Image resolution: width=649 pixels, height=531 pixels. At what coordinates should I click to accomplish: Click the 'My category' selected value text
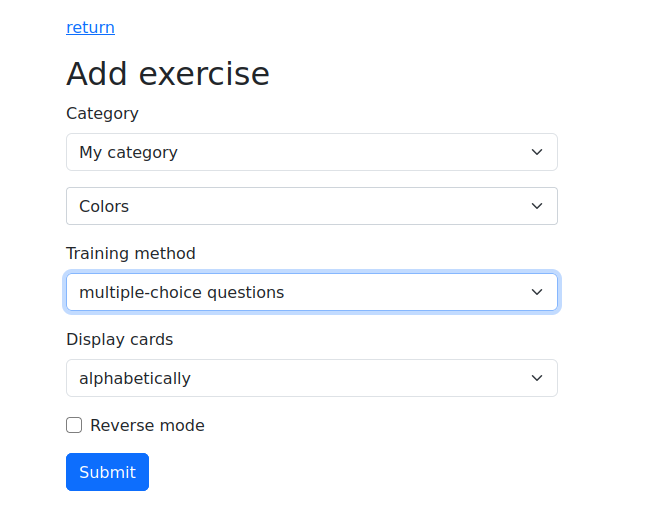pos(128,152)
